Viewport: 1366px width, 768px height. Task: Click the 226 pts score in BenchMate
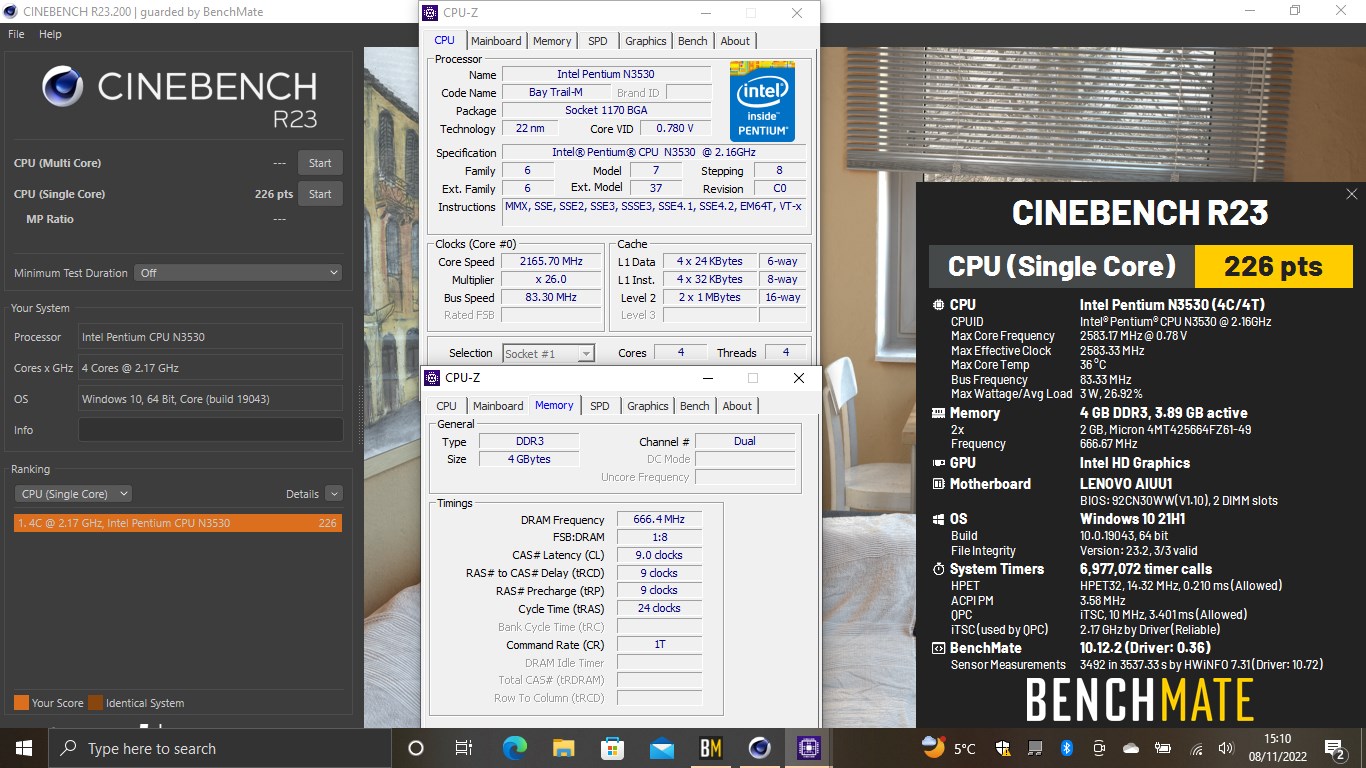pos(1273,266)
